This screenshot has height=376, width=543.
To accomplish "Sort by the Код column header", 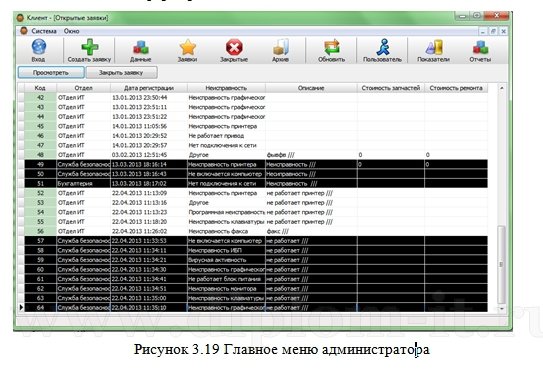I will 40,88.
